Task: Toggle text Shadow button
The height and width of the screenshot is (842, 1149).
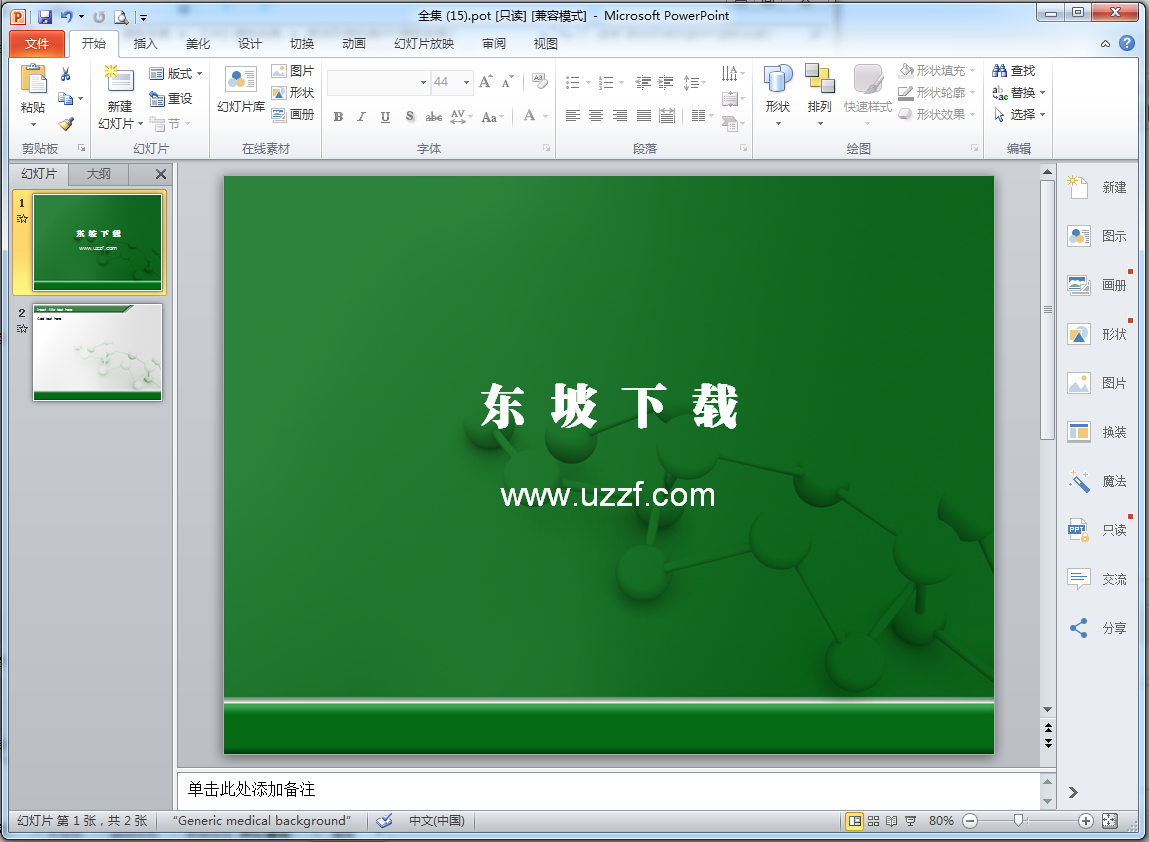Action: click(410, 117)
